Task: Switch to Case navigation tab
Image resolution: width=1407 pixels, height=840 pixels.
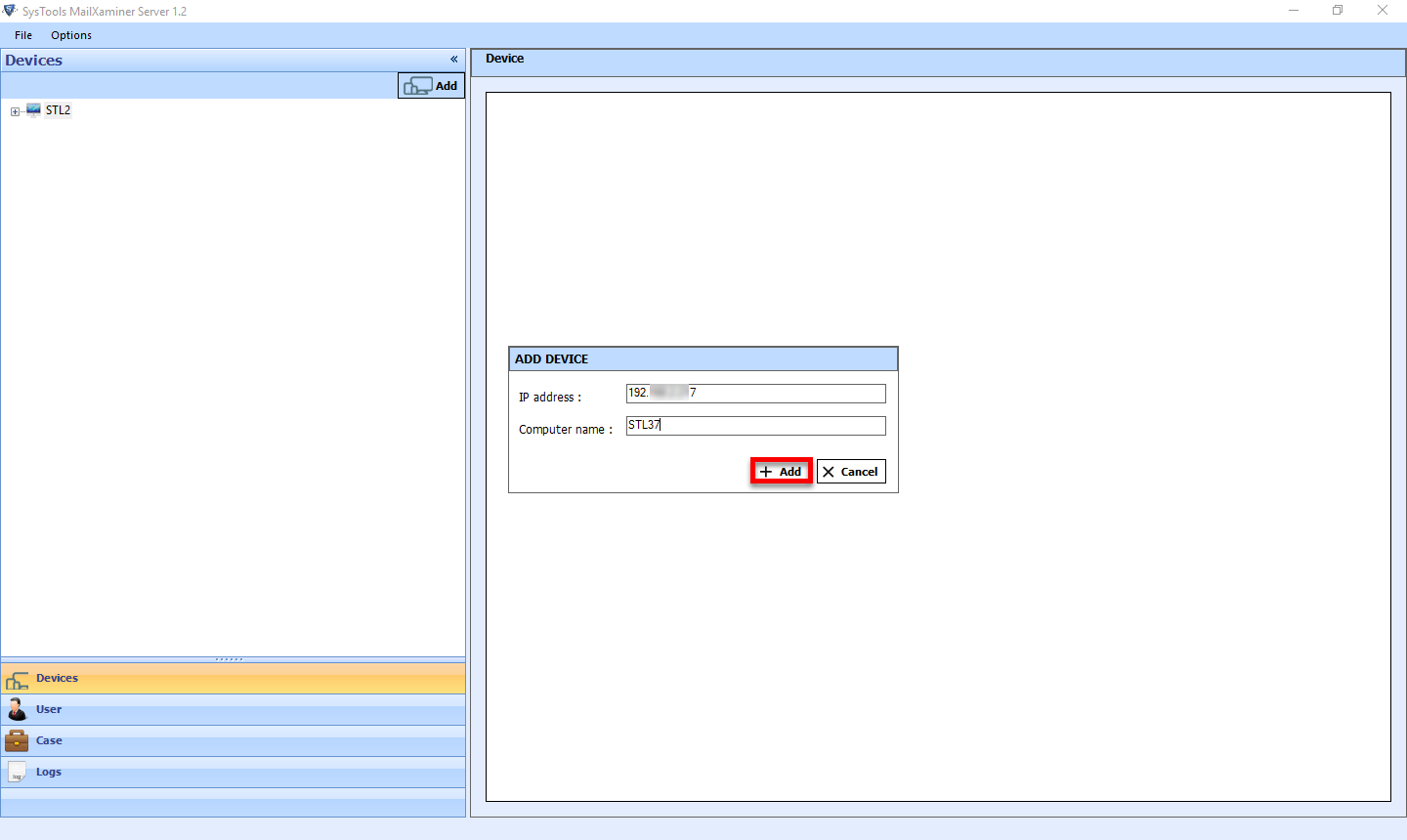Action: tap(233, 741)
